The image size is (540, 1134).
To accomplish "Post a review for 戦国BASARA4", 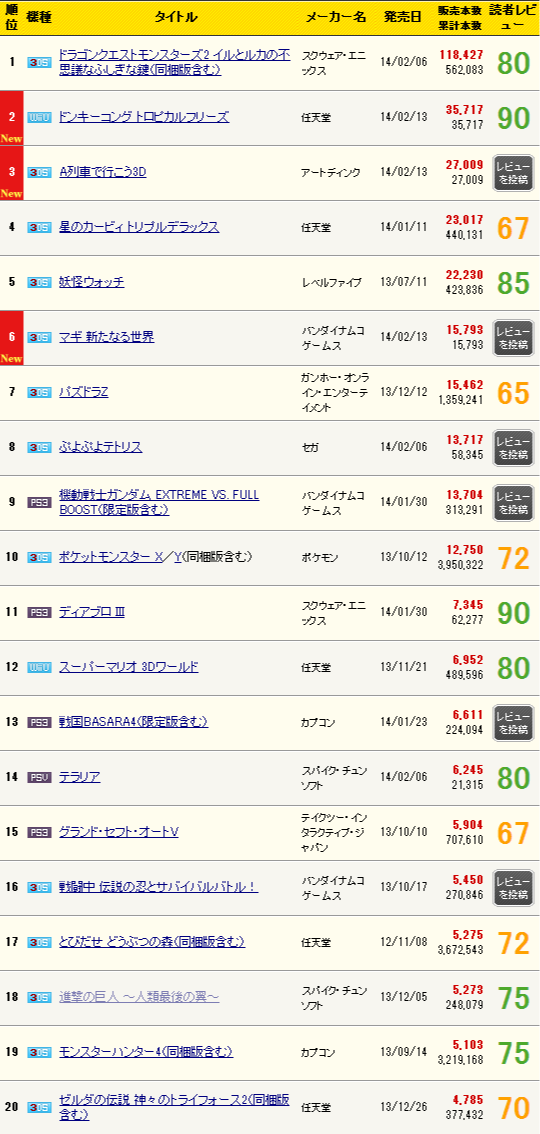I will [513, 722].
